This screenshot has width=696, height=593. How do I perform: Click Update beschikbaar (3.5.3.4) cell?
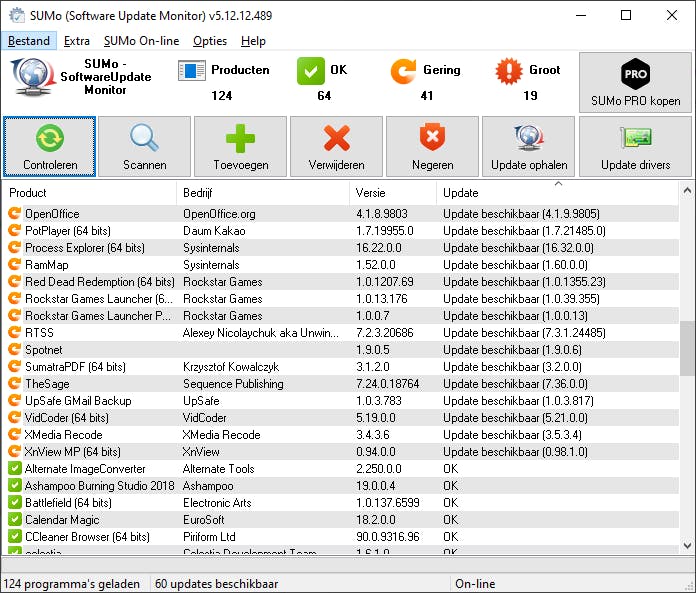pyautogui.click(x=512, y=435)
